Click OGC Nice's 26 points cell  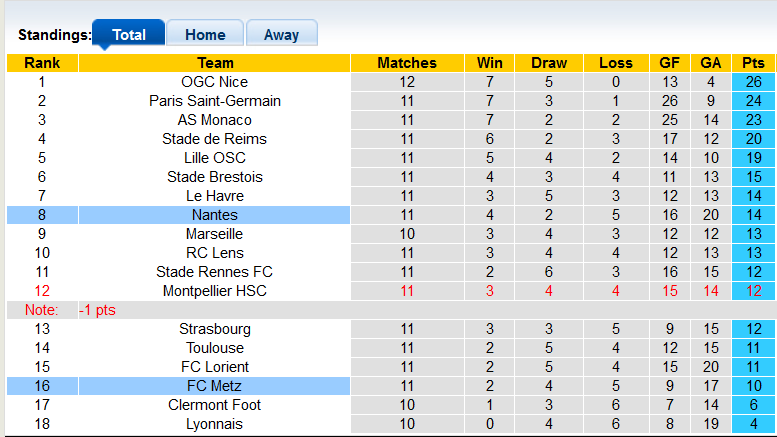tap(753, 82)
